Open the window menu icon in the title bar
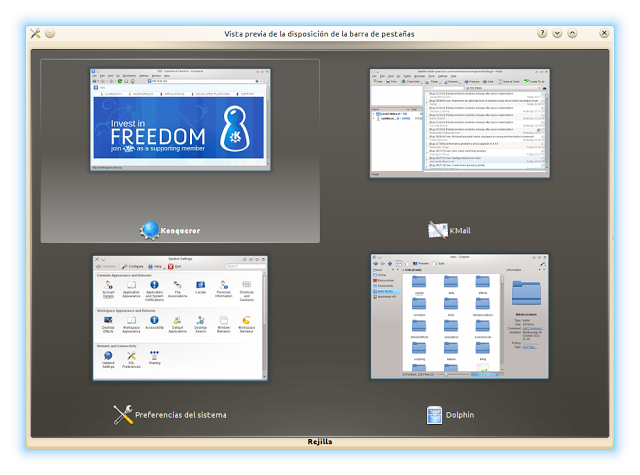Screen dimensions: 640x475 (35, 33)
